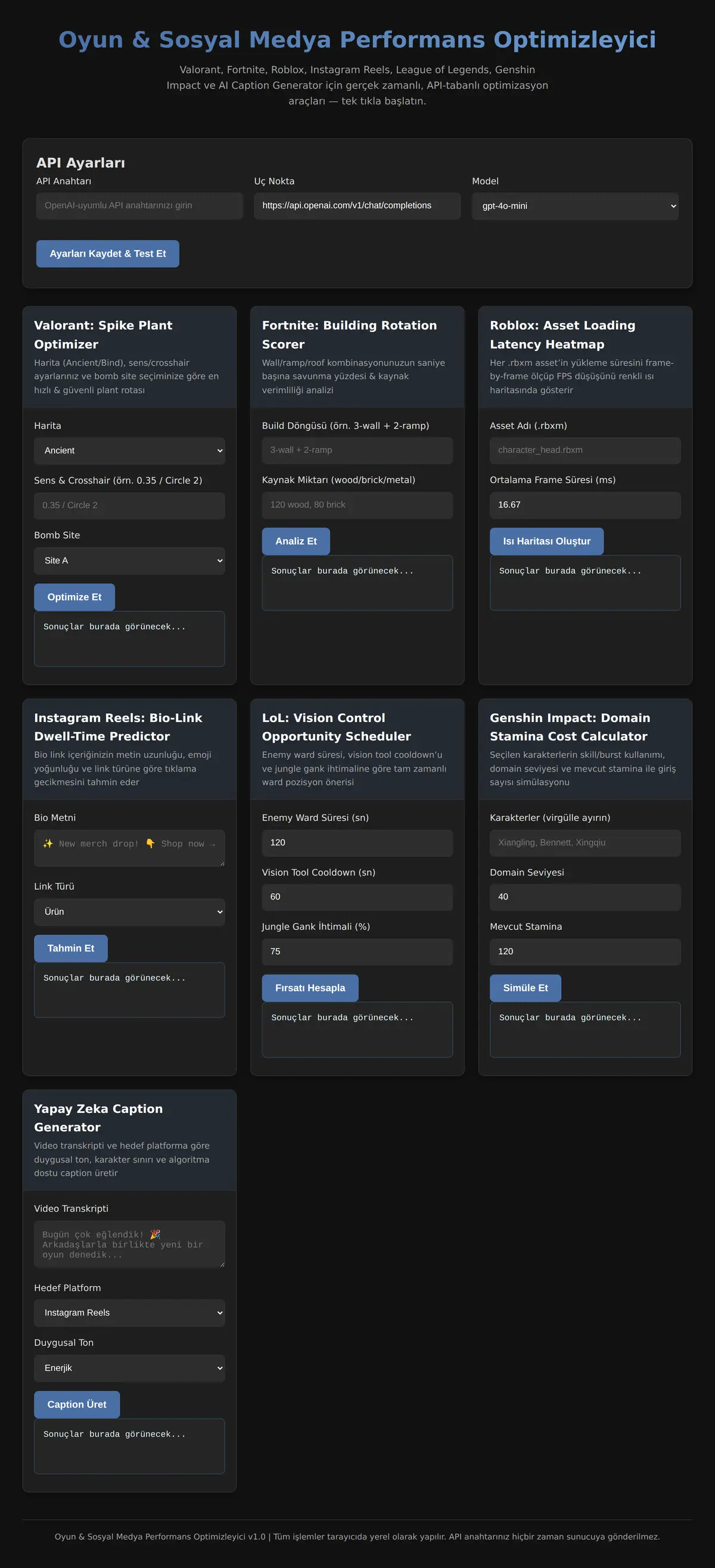Click the Optimize Et button

[74, 597]
